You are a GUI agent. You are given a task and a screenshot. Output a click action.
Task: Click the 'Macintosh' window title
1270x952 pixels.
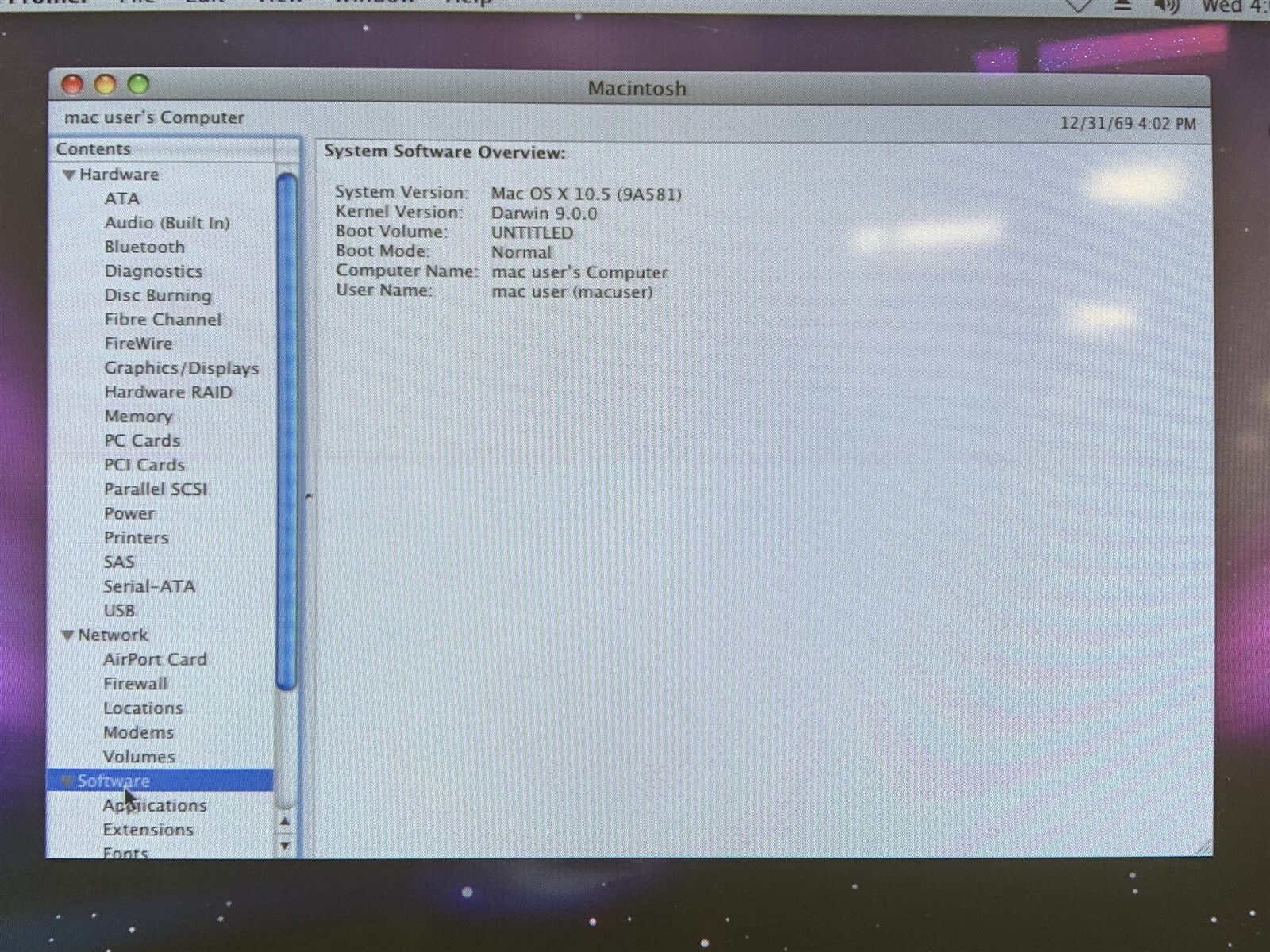pos(637,88)
